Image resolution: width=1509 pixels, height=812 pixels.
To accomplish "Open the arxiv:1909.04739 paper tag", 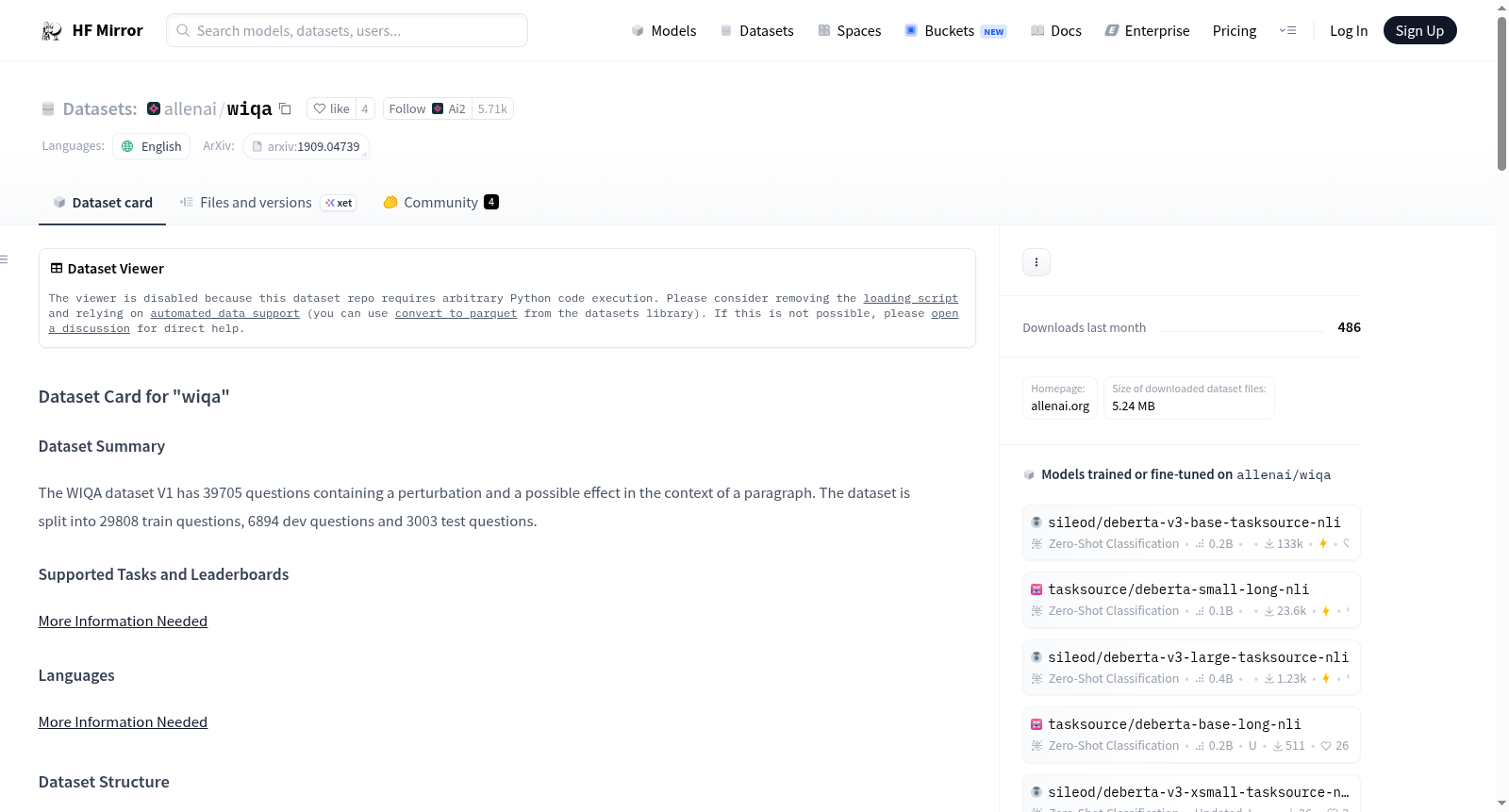I will click(306, 146).
